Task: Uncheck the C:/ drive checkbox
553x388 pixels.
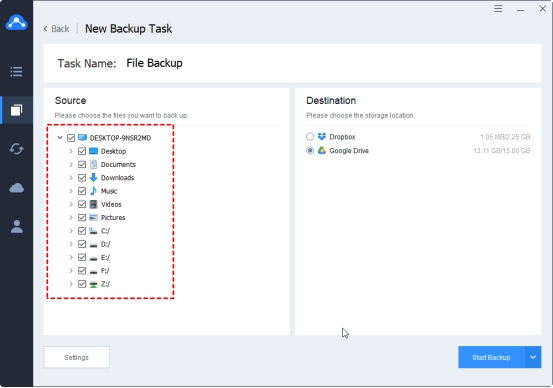Action: [82, 231]
